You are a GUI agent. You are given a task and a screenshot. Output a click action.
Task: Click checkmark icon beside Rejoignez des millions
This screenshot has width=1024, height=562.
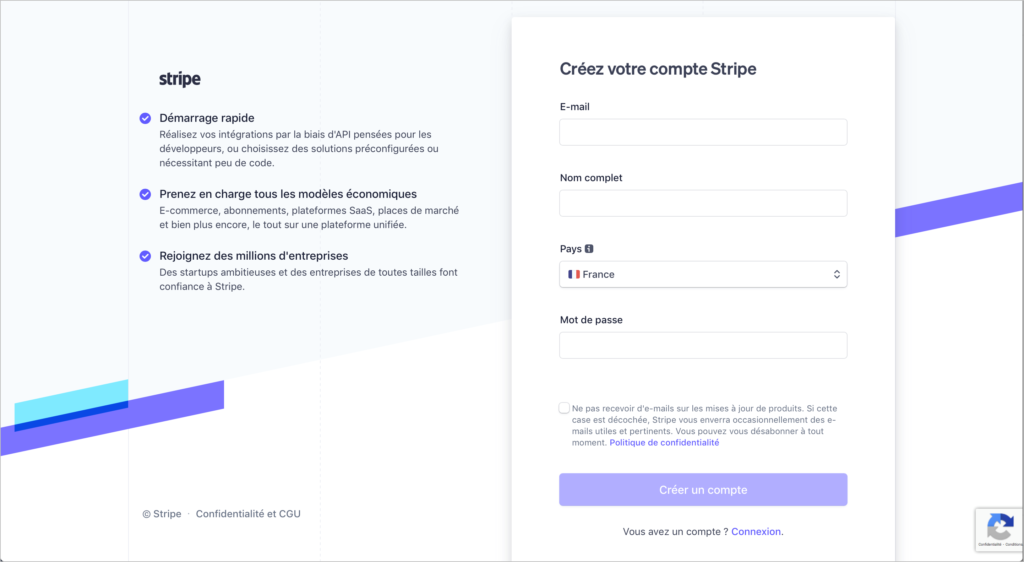tap(145, 256)
